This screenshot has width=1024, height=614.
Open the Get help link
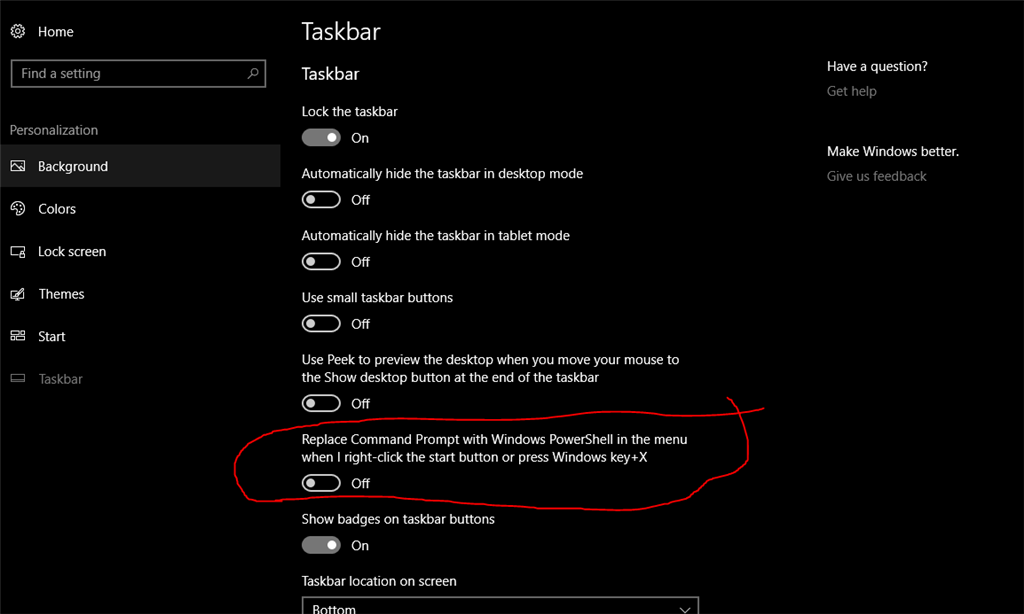[x=852, y=91]
